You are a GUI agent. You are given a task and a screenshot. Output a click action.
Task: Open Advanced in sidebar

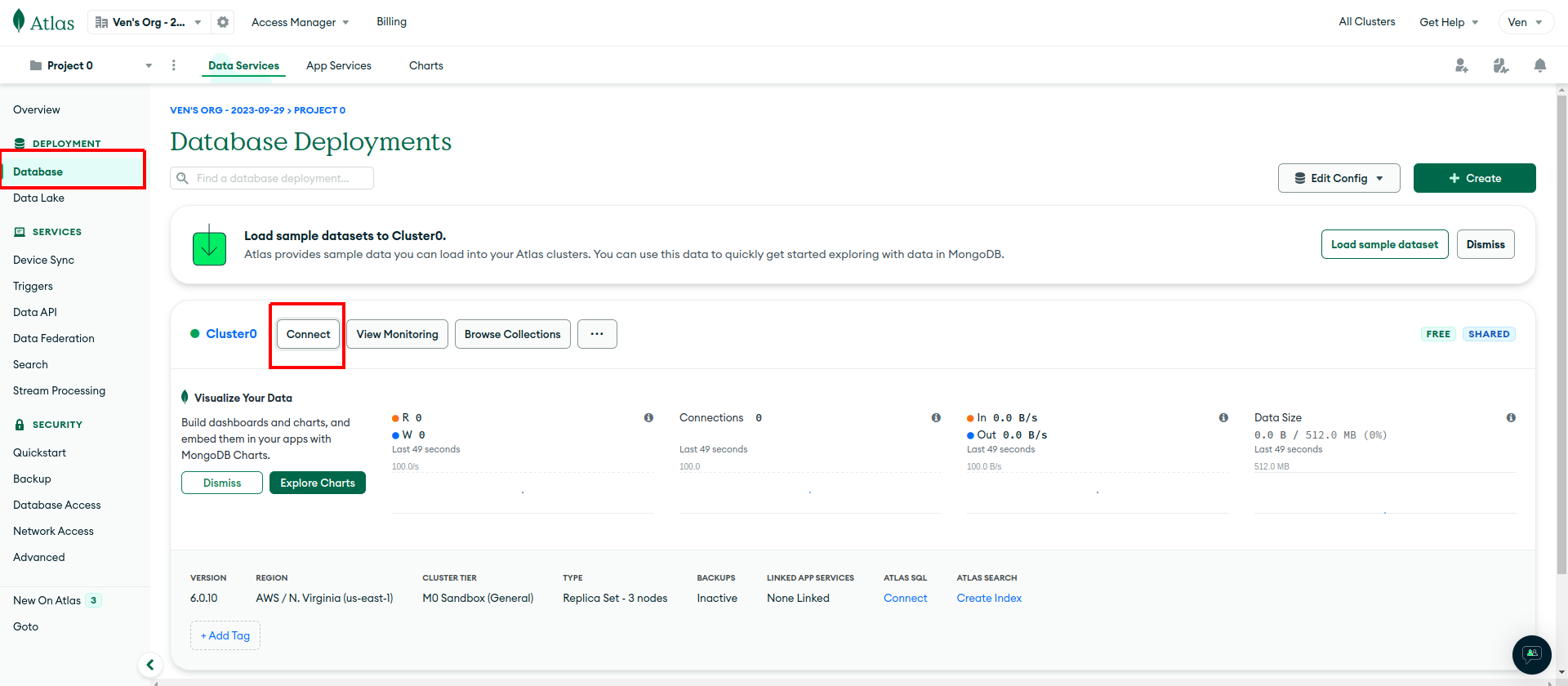39,557
